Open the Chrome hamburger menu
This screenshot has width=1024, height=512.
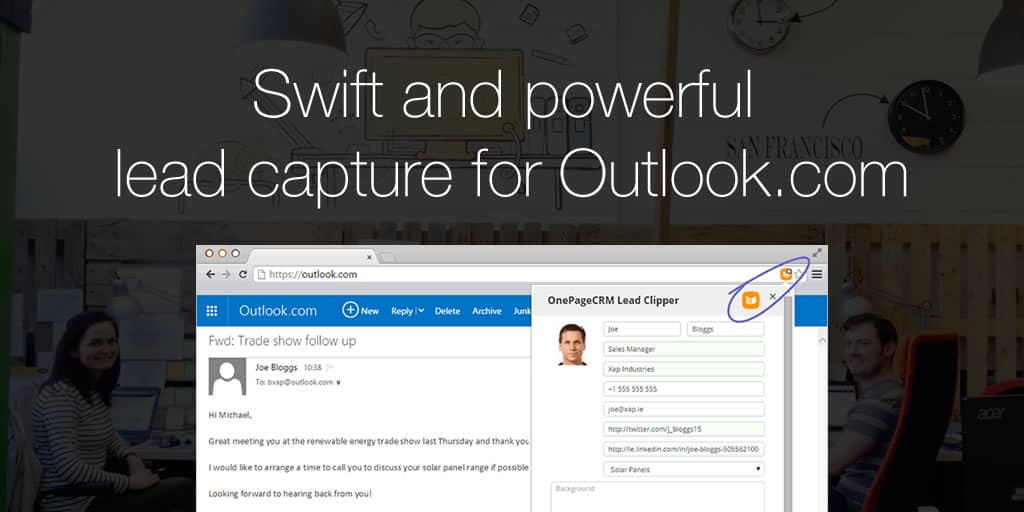817,274
